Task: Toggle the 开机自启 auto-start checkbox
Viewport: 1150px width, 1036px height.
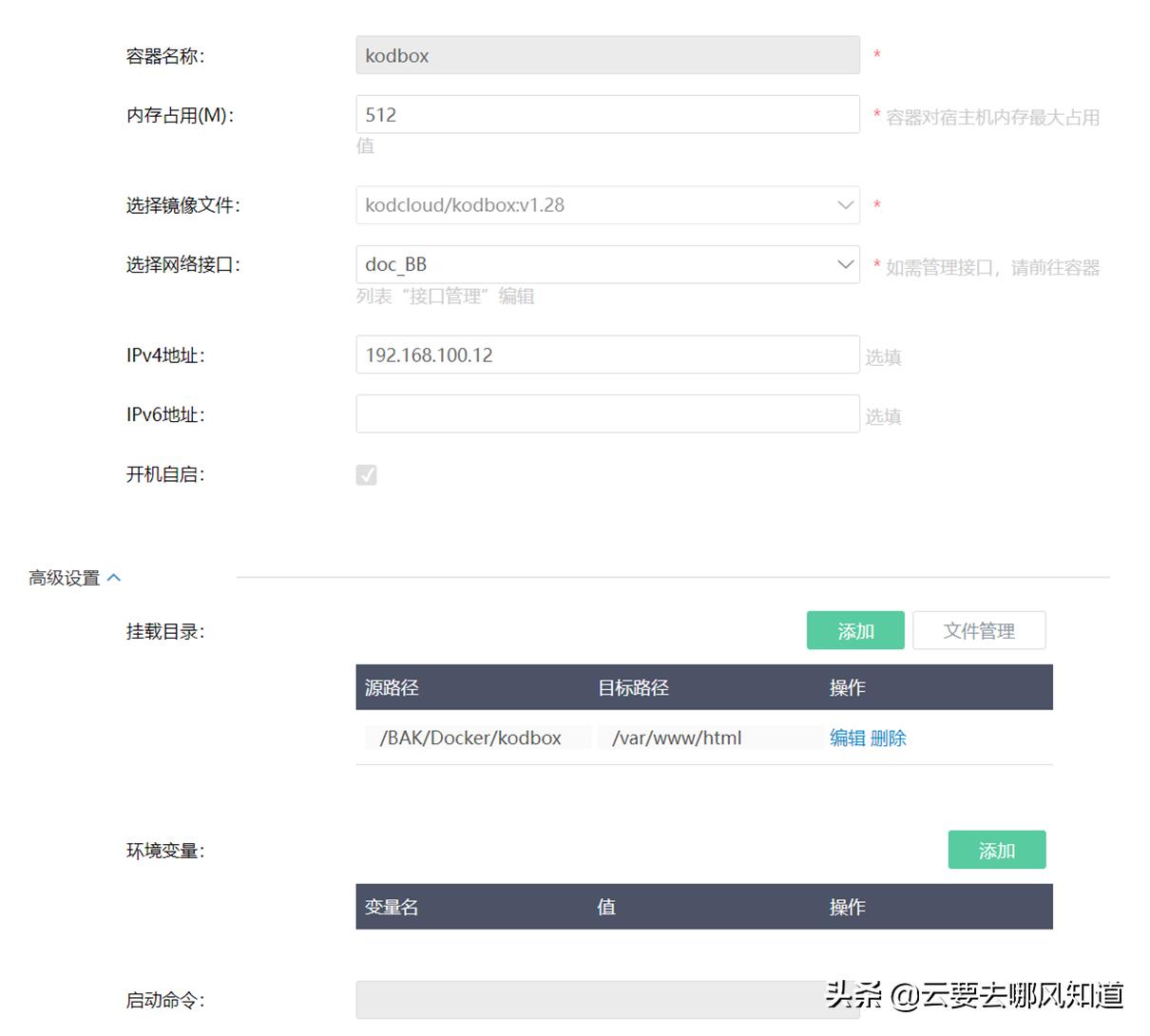Action: [x=367, y=474]
